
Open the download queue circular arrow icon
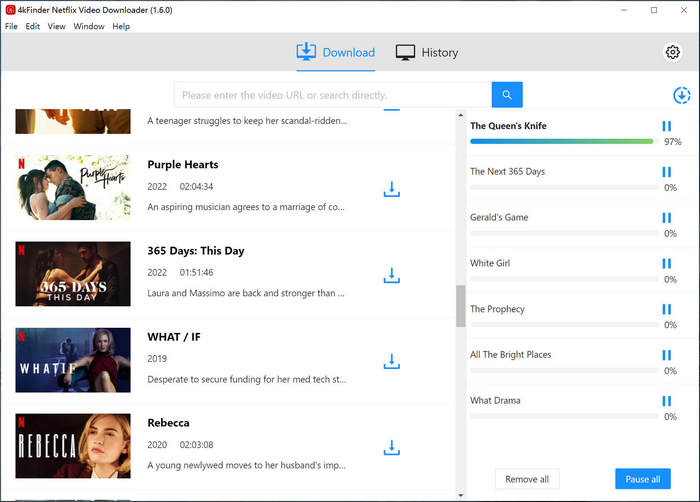pos(681,95)
